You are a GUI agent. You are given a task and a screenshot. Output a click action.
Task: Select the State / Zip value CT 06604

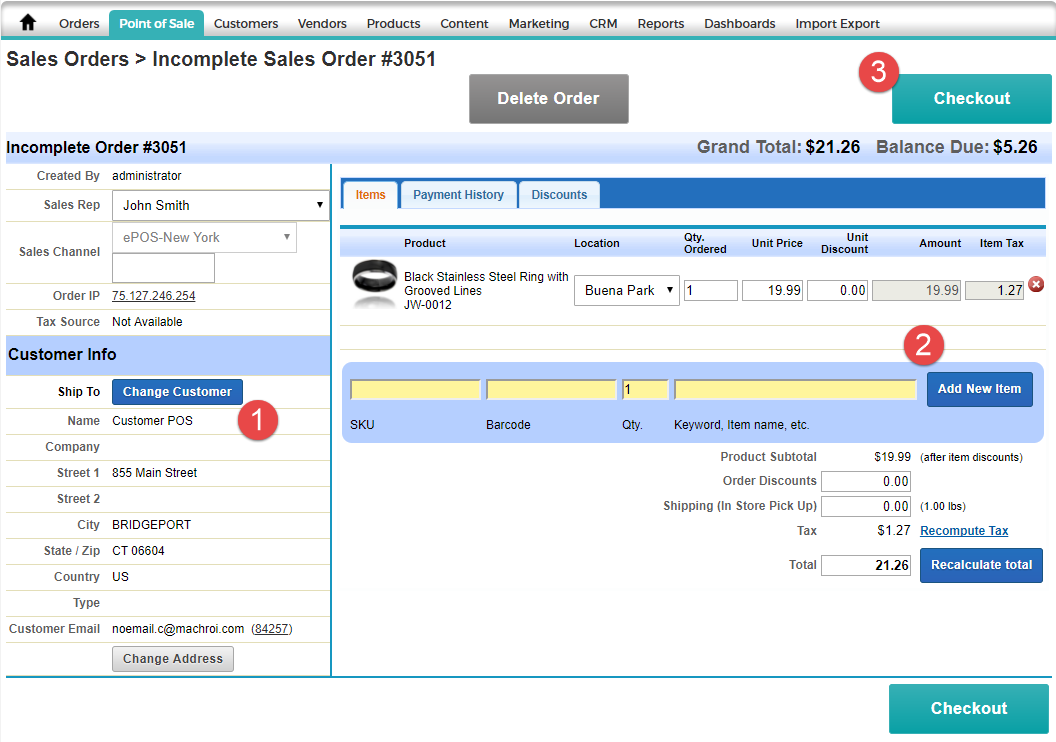[x=138, y=551]
